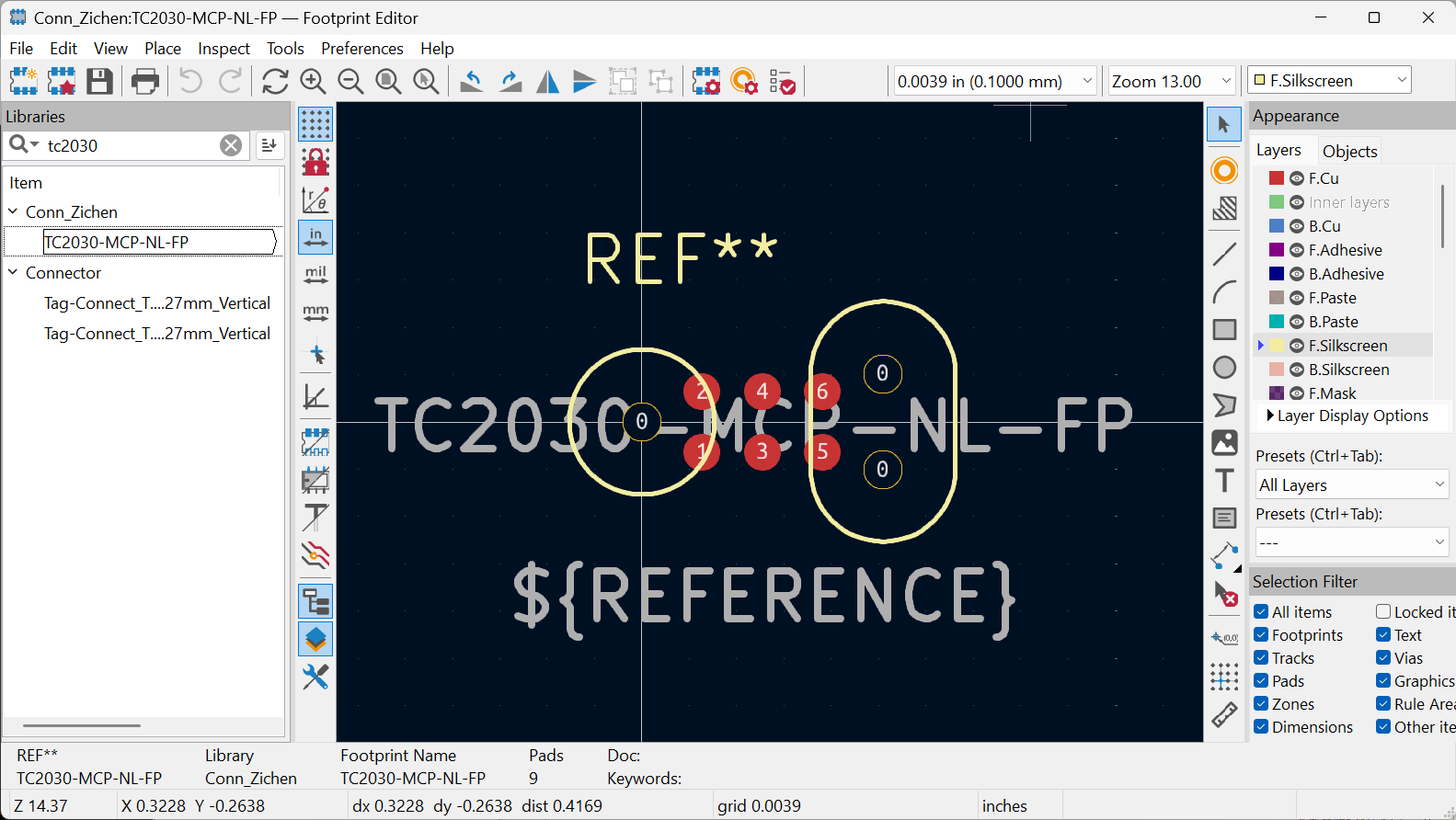Screen dimensions: 1456x820
Task: Uncheck the Footprints selection filter
Action: pos(1261,634)
